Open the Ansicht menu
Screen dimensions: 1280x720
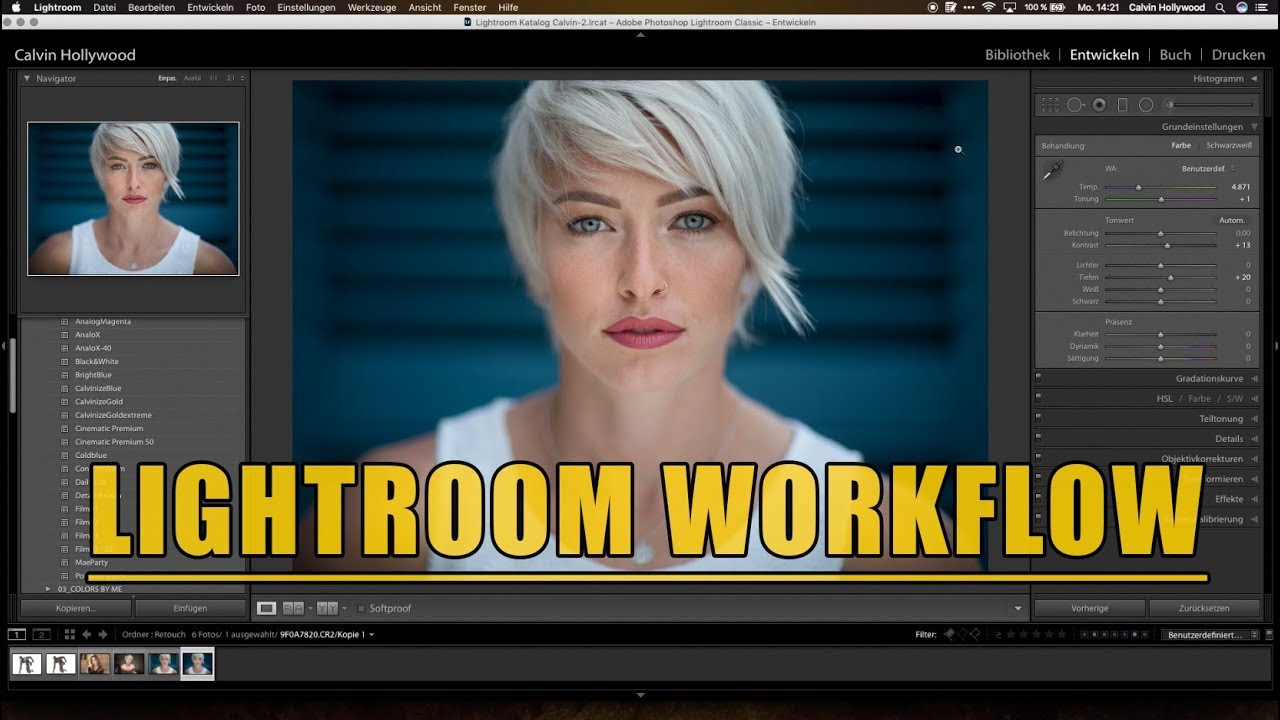pyautogui.click(x=425, y=7)
